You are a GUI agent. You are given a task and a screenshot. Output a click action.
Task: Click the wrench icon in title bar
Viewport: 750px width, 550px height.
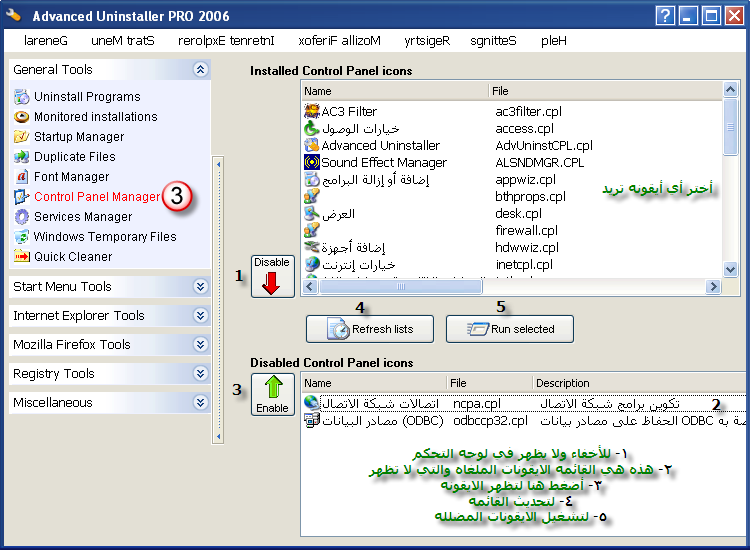pyautogui.click(x=13, y=15)
